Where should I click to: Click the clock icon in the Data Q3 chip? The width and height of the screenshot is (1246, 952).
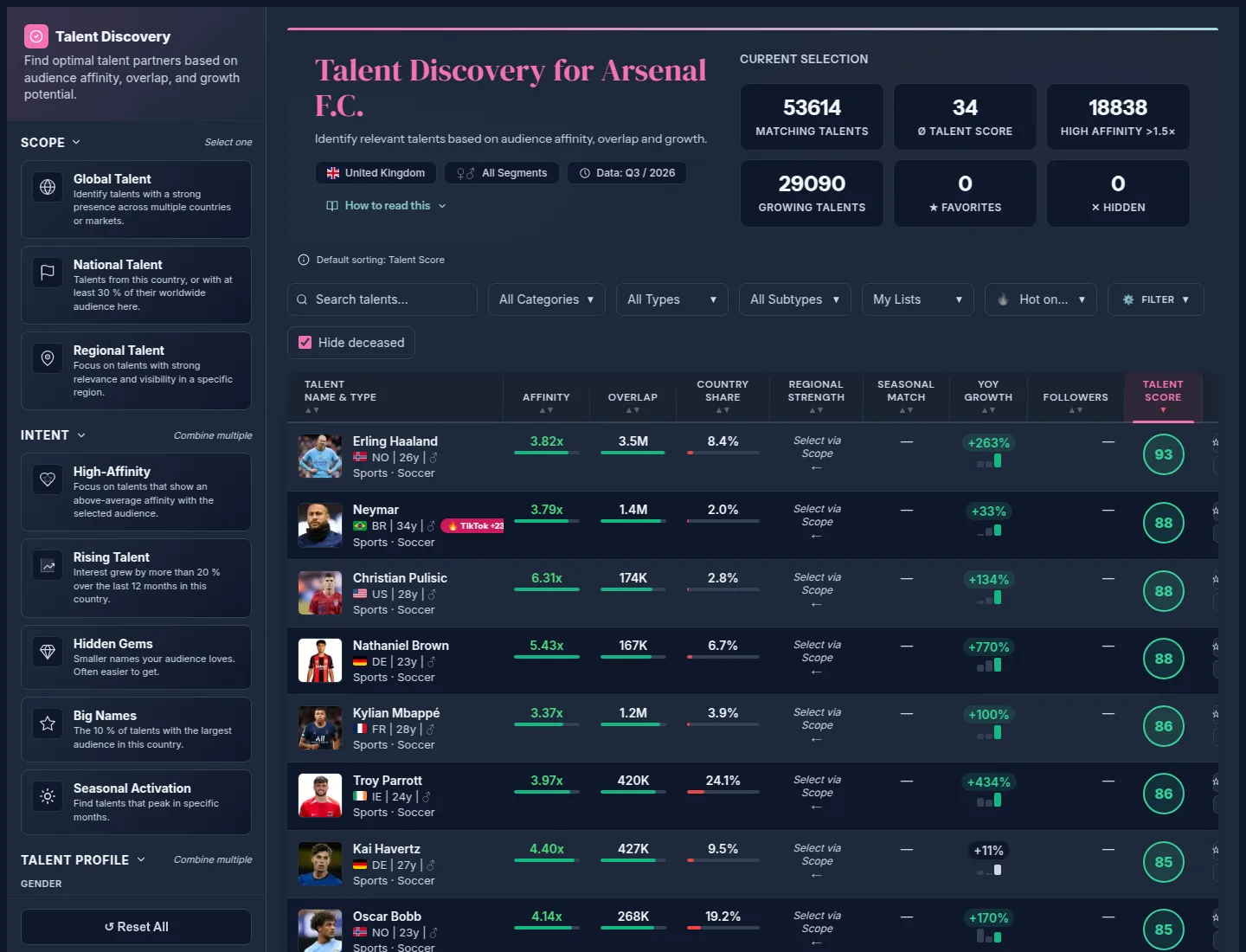click(585, 173)
